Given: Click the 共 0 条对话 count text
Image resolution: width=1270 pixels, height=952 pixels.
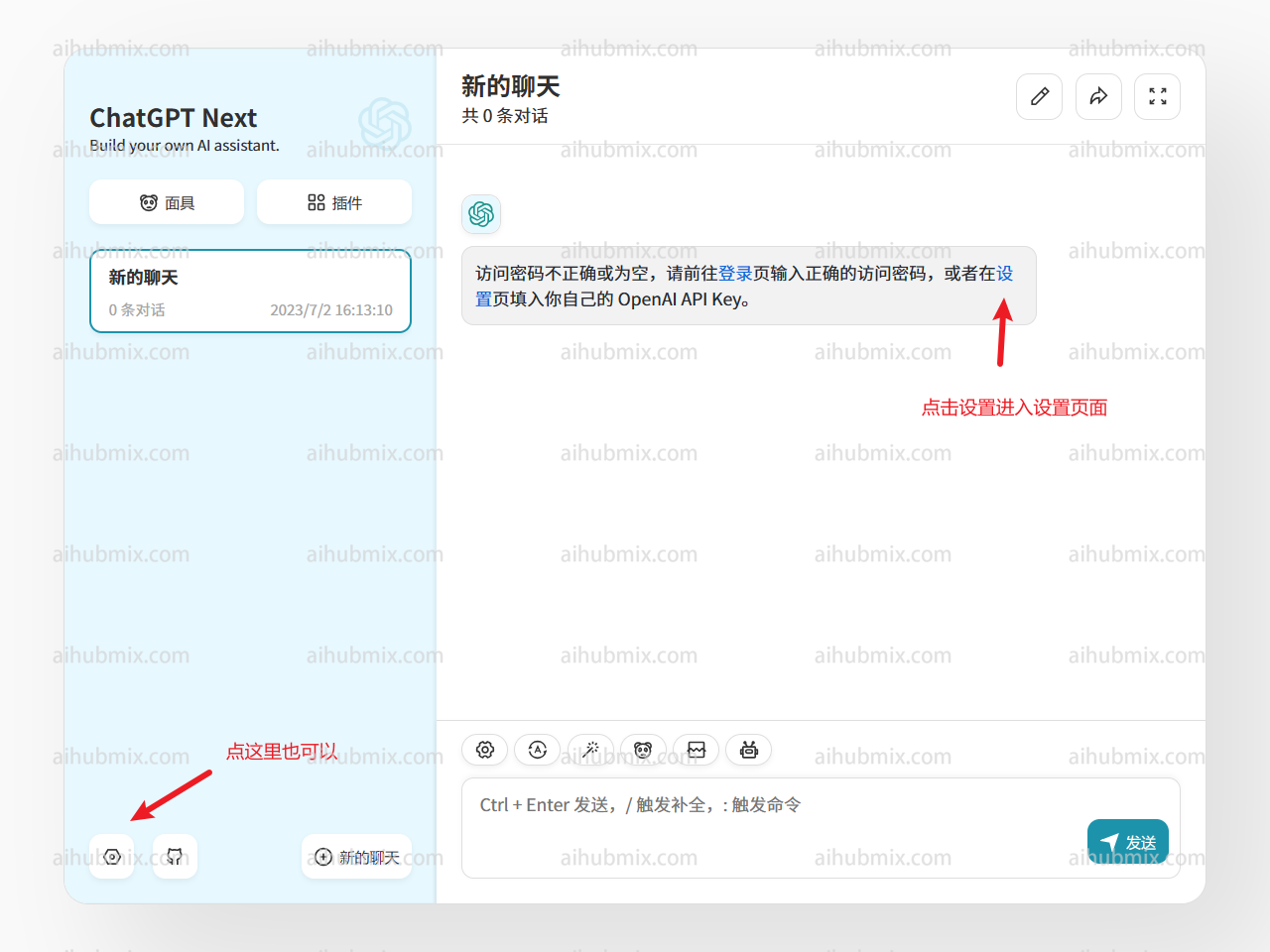Looking at the screenshot, I should [505, 116].
